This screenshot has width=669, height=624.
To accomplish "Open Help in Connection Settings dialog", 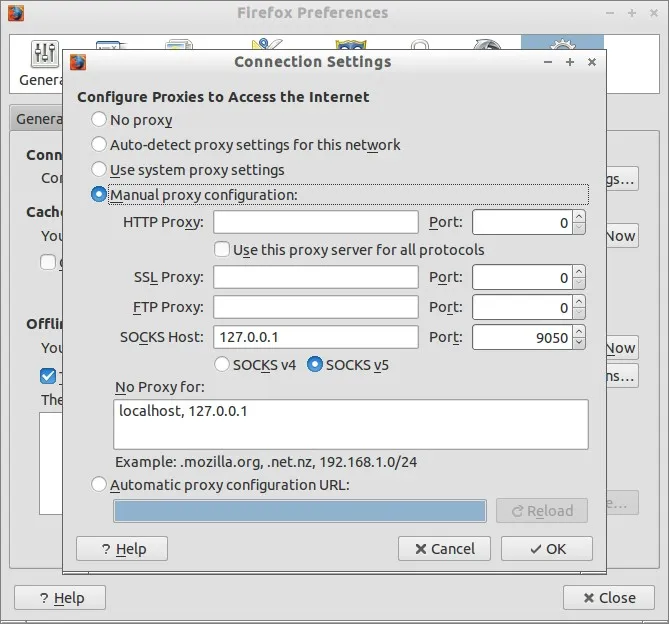I will tap(122, 549).
